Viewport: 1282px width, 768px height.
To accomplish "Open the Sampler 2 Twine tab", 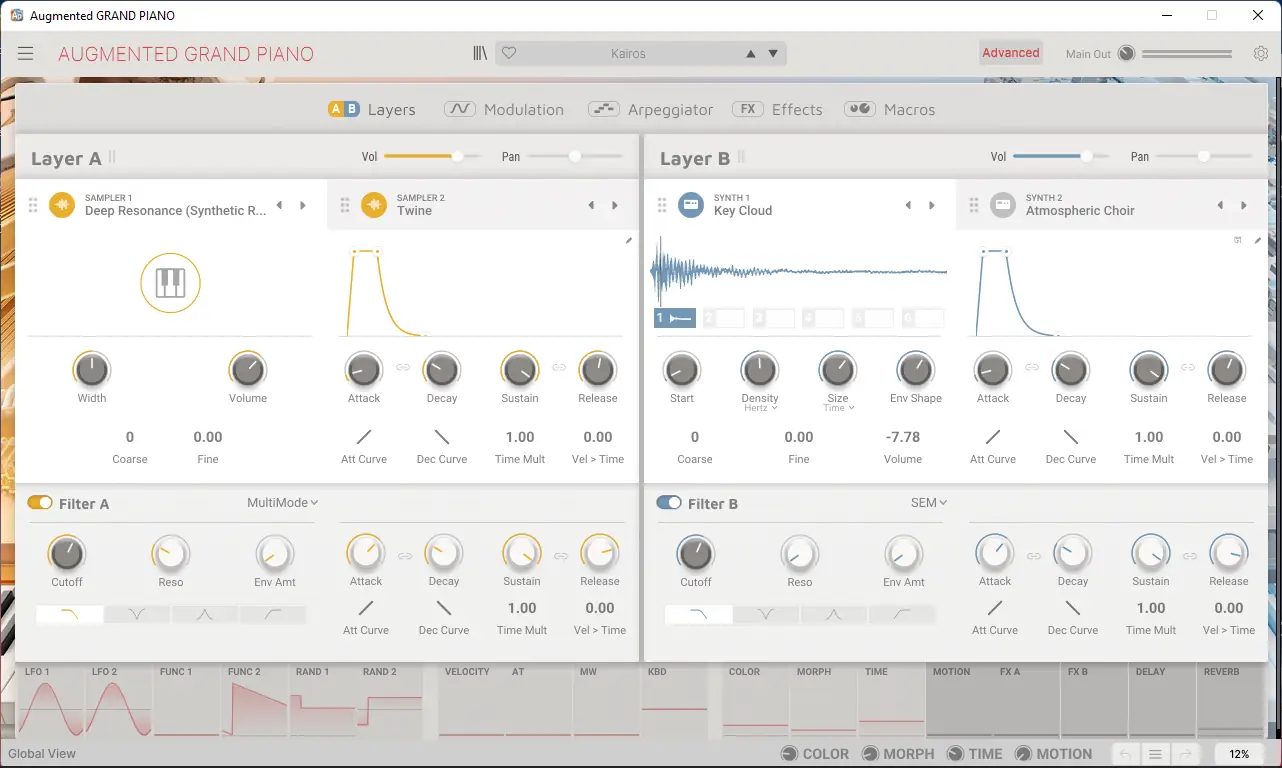I will 482,205.
